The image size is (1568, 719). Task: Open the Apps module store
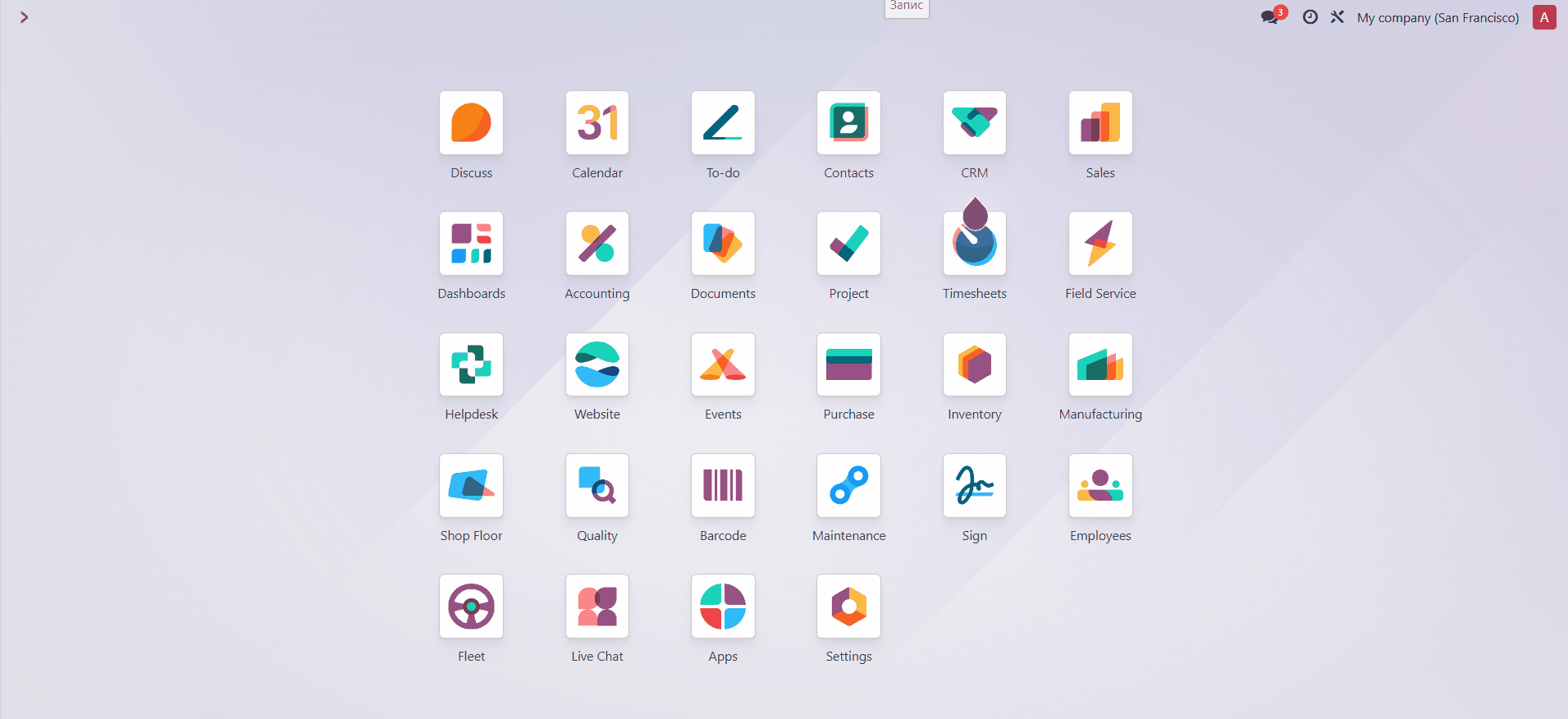[x=723, y=607]
